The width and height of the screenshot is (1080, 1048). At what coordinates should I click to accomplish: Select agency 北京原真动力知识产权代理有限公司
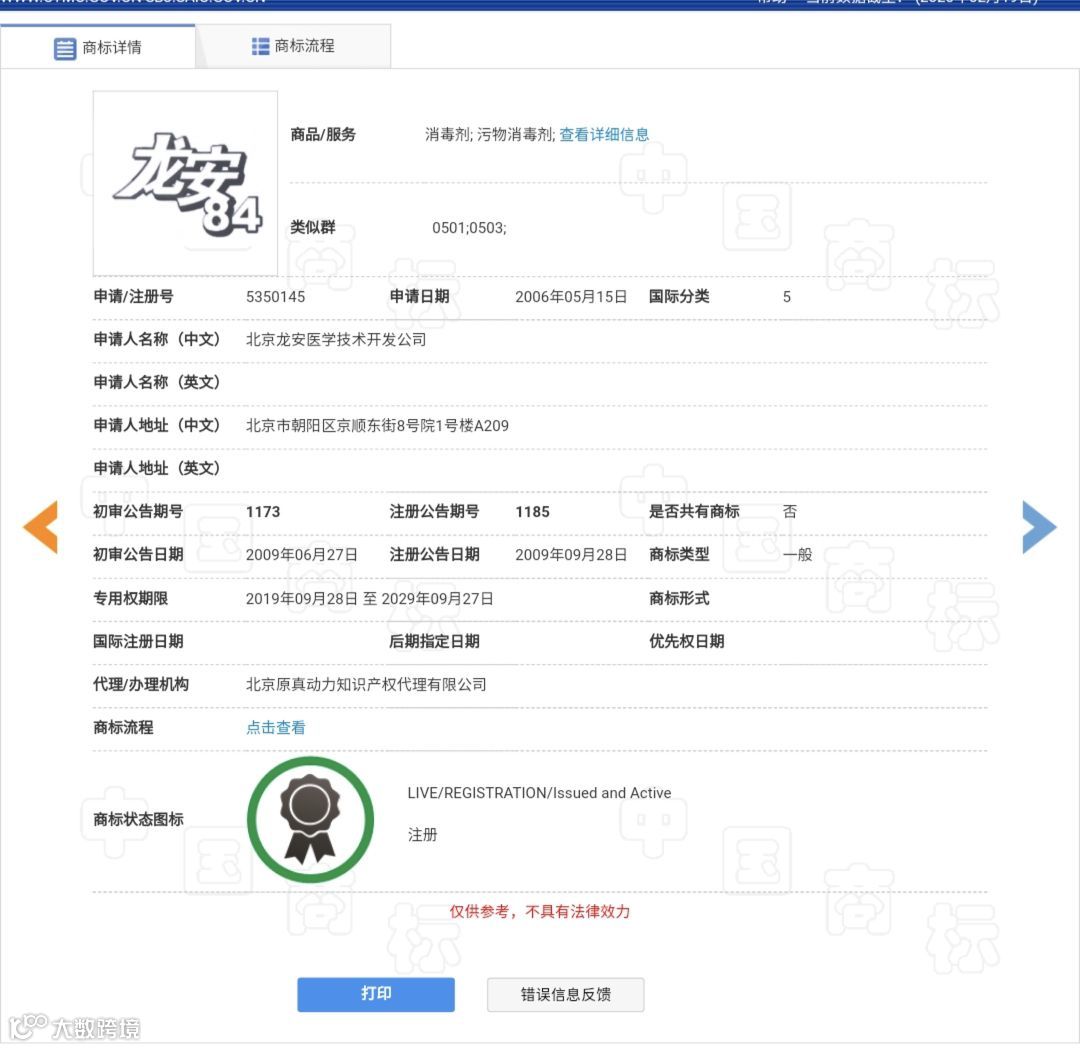pos(366,684)
